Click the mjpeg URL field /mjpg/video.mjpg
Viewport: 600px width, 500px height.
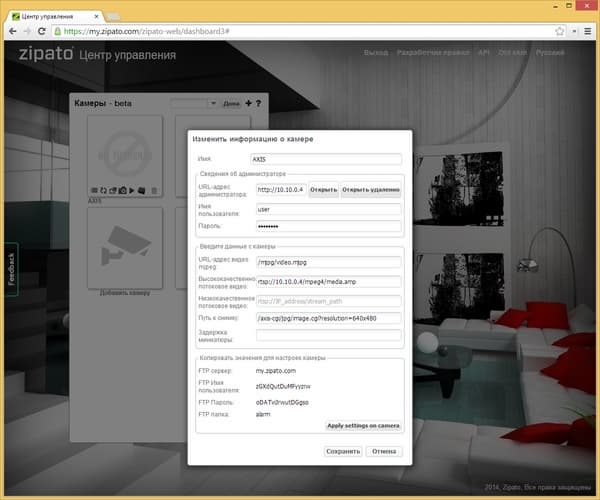coord(329,262)
